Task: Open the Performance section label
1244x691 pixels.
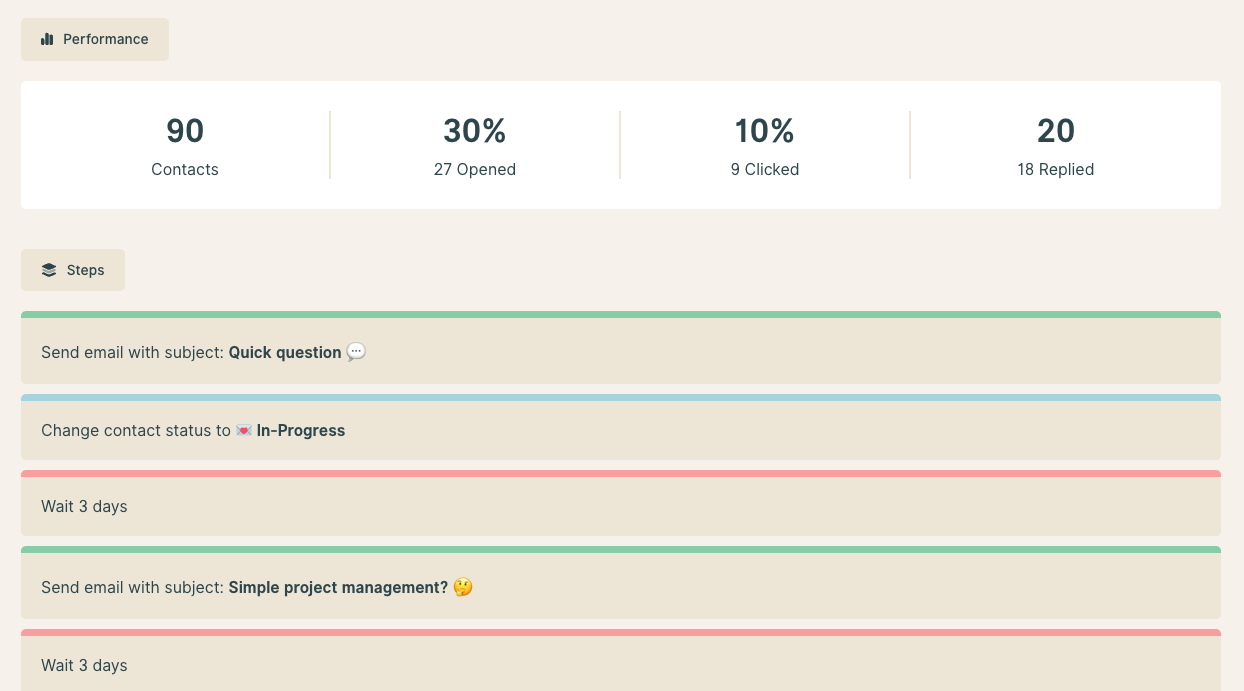Action: 105,39
